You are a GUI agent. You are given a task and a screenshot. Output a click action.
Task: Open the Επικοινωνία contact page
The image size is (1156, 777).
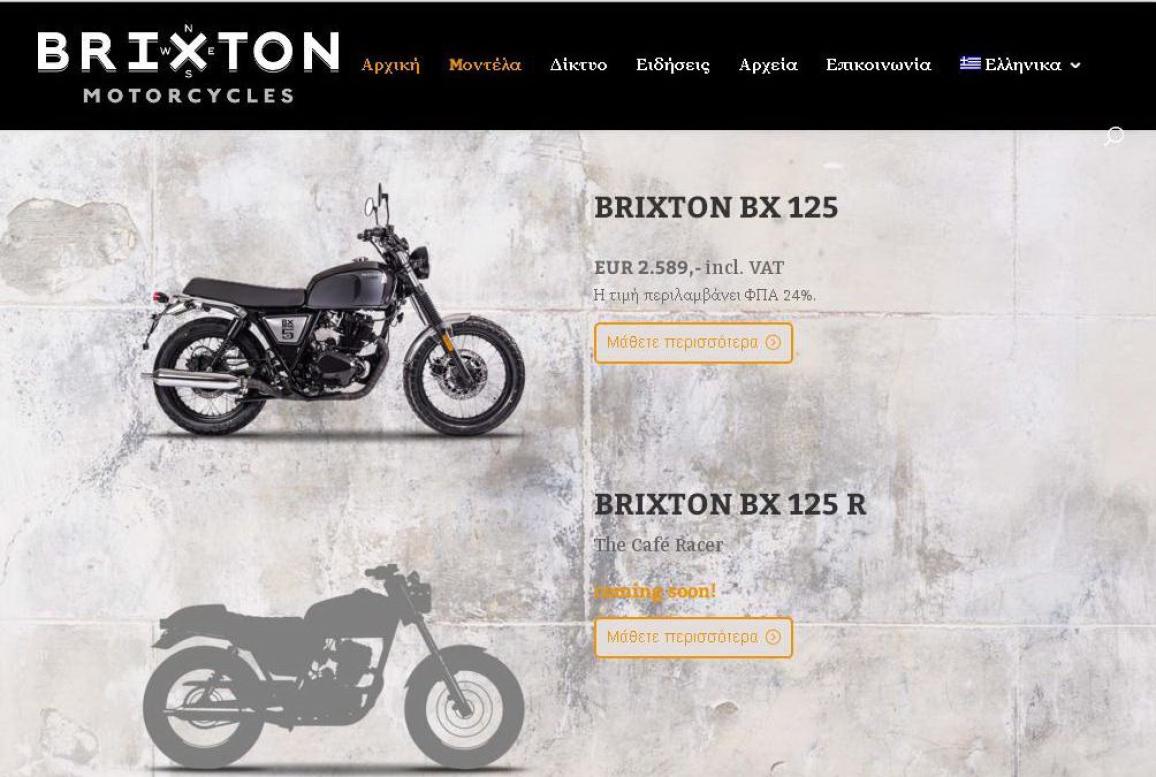coord(878,65)
